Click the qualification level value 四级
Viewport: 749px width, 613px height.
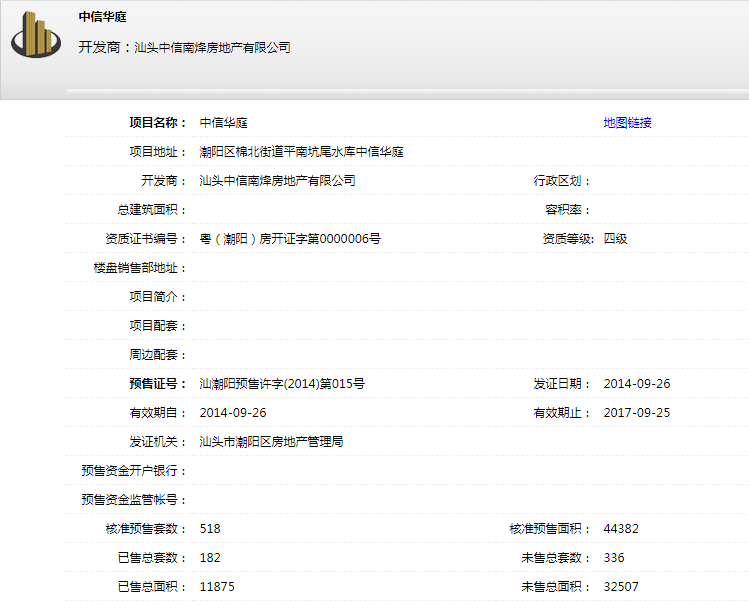click(615, 239)
